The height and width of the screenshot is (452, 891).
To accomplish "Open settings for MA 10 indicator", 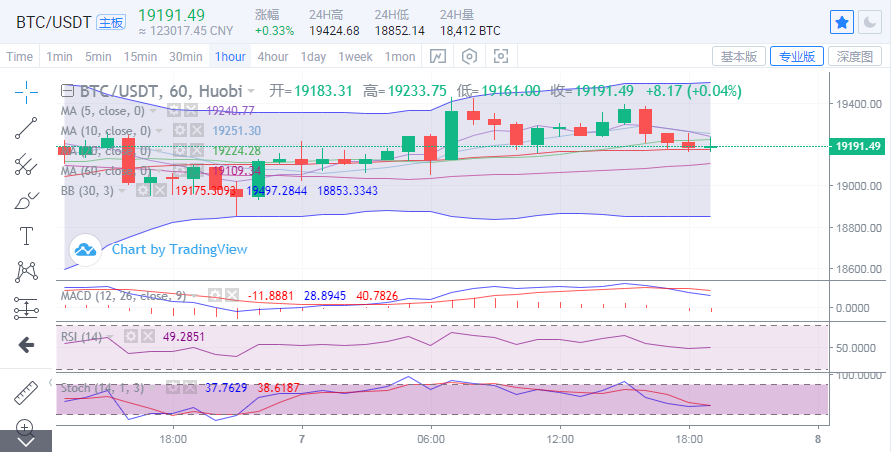I will [x=180, y=131].
